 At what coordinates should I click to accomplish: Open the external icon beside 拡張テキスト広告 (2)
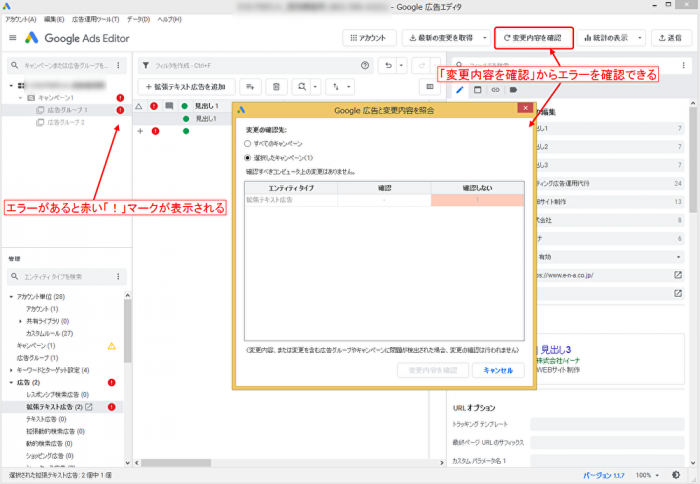tap(89, 407)
